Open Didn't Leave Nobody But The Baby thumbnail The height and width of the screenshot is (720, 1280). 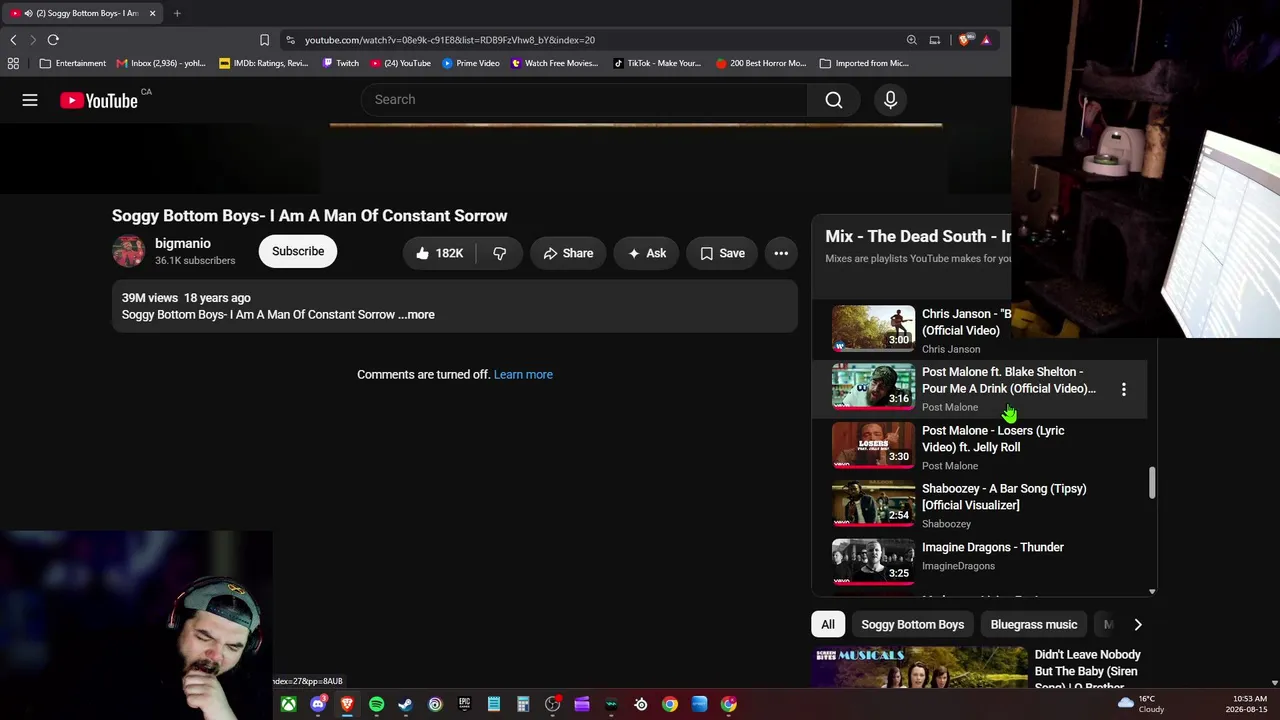pyautogui.click(x=920, y=667)
